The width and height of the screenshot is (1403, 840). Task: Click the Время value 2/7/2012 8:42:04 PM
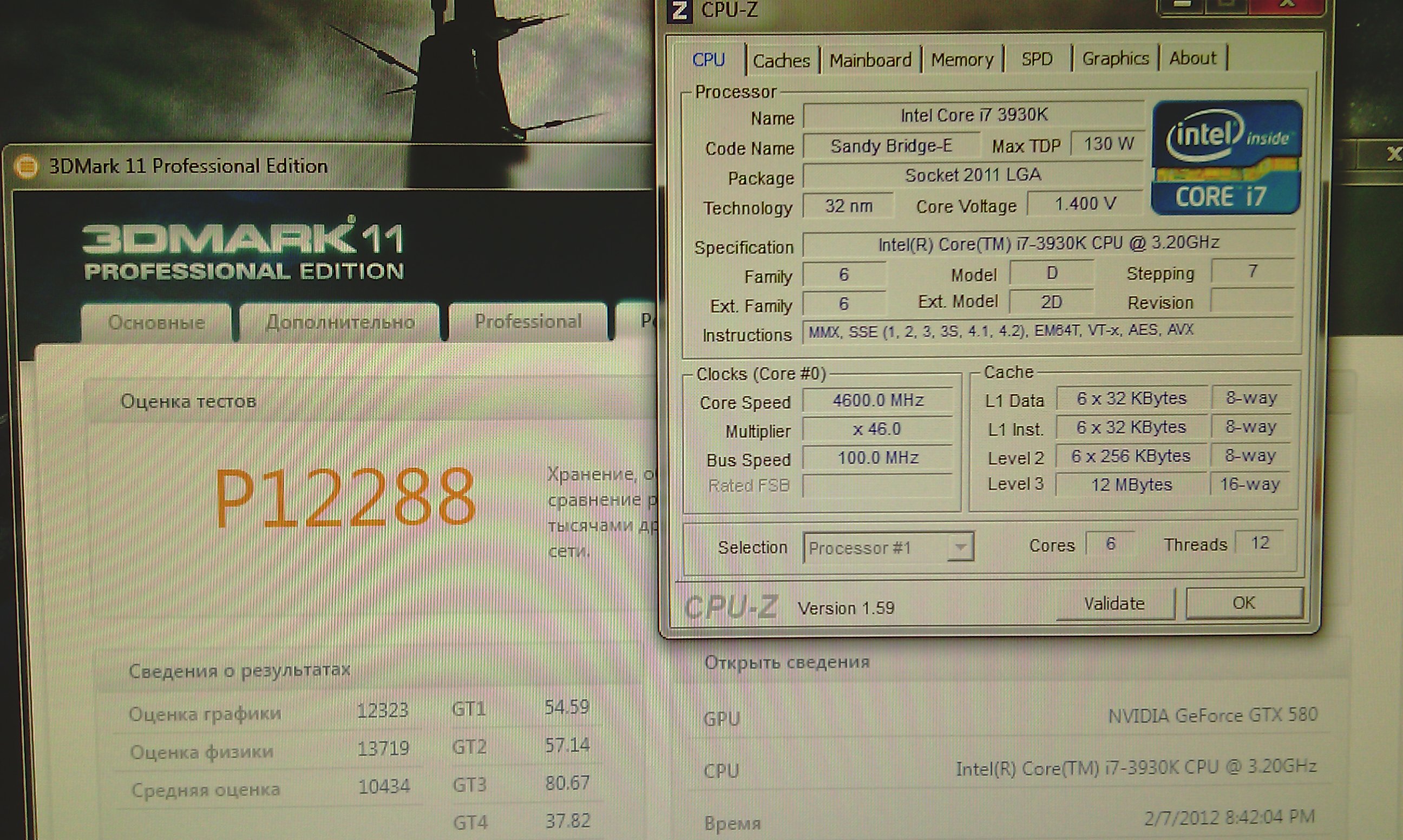pos(1229,817)
